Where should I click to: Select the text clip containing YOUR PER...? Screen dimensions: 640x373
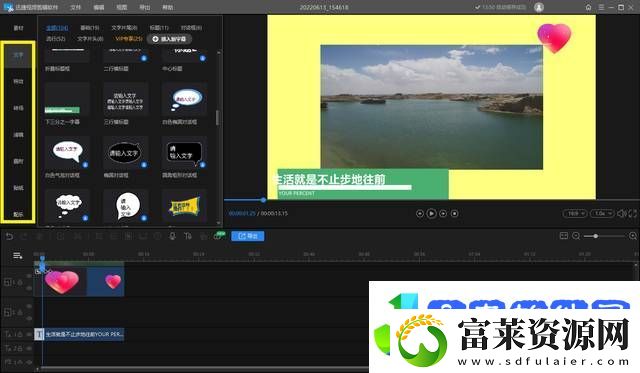(80, 334)
